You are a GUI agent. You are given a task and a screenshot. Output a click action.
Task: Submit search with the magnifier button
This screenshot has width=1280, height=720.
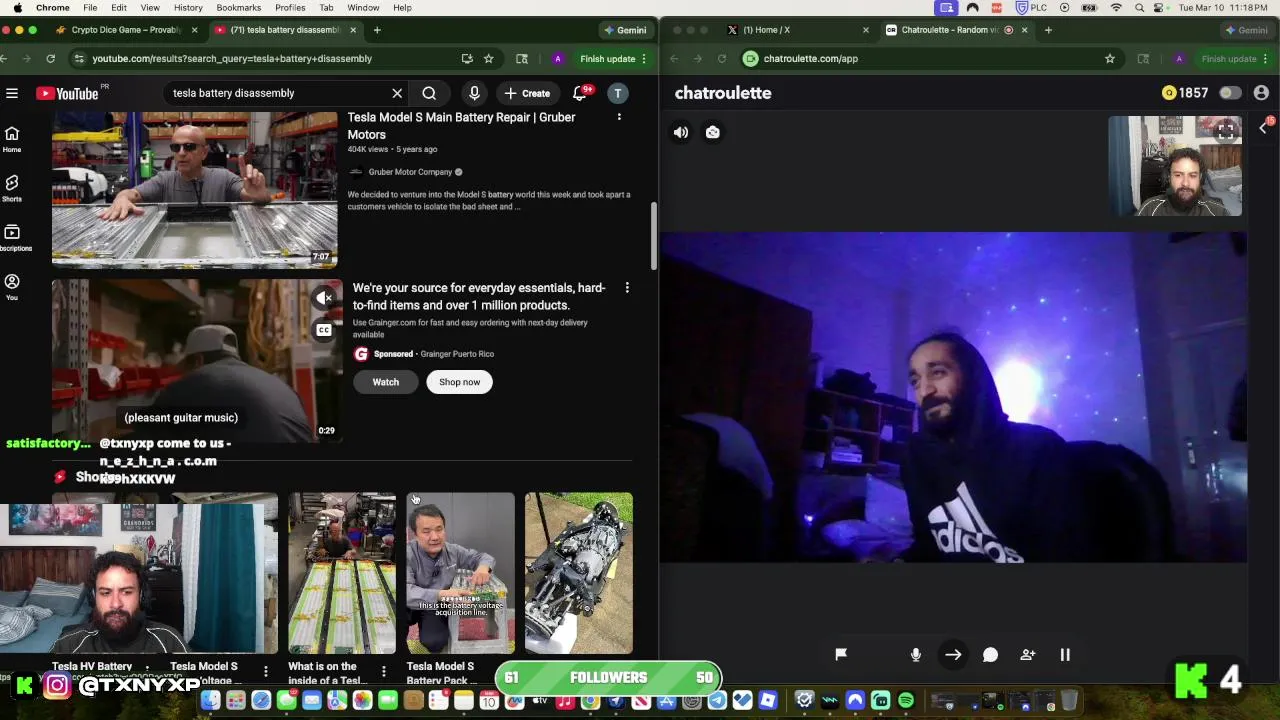point(429,93)
